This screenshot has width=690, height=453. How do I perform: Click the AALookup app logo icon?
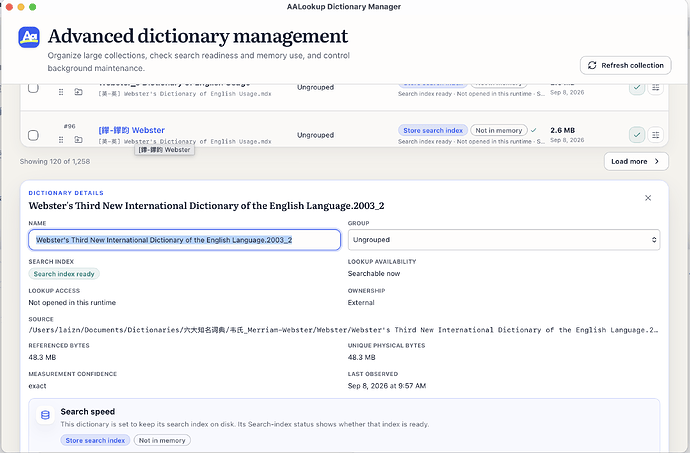tap(29, 37)
